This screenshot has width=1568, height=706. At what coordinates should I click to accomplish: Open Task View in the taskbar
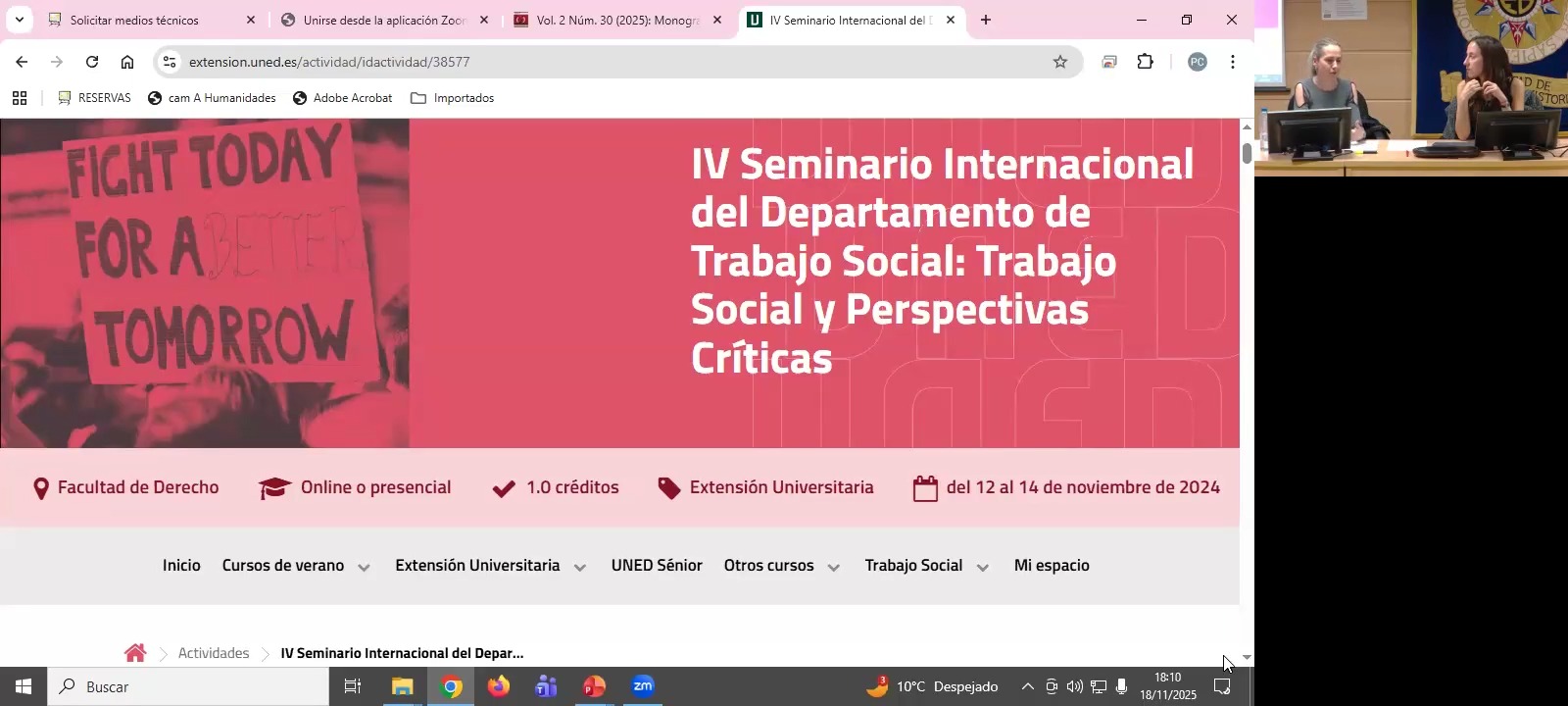pos(353,686)
